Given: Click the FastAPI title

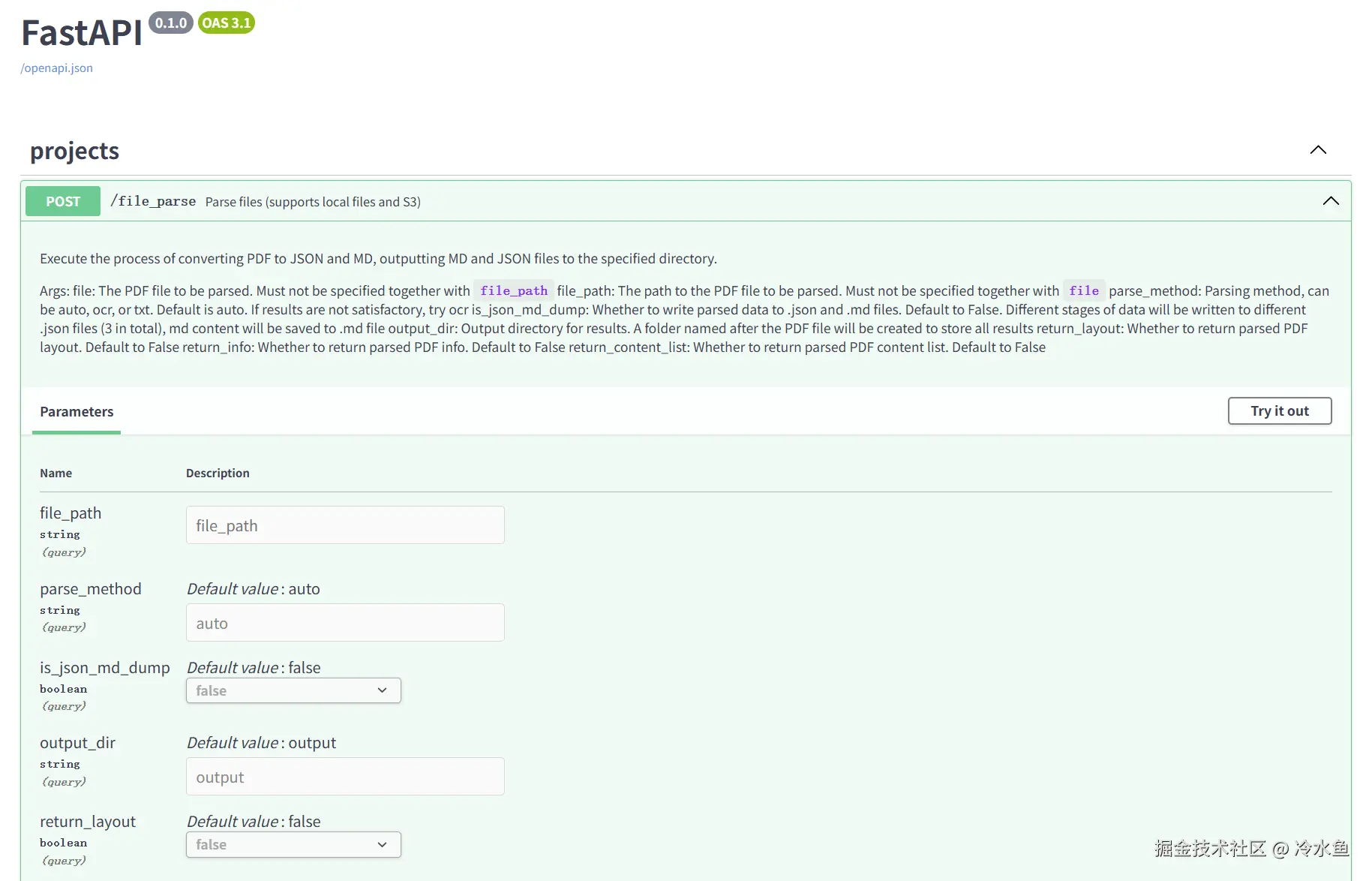Looking at the screenshot, I should (x=82, y=33).
